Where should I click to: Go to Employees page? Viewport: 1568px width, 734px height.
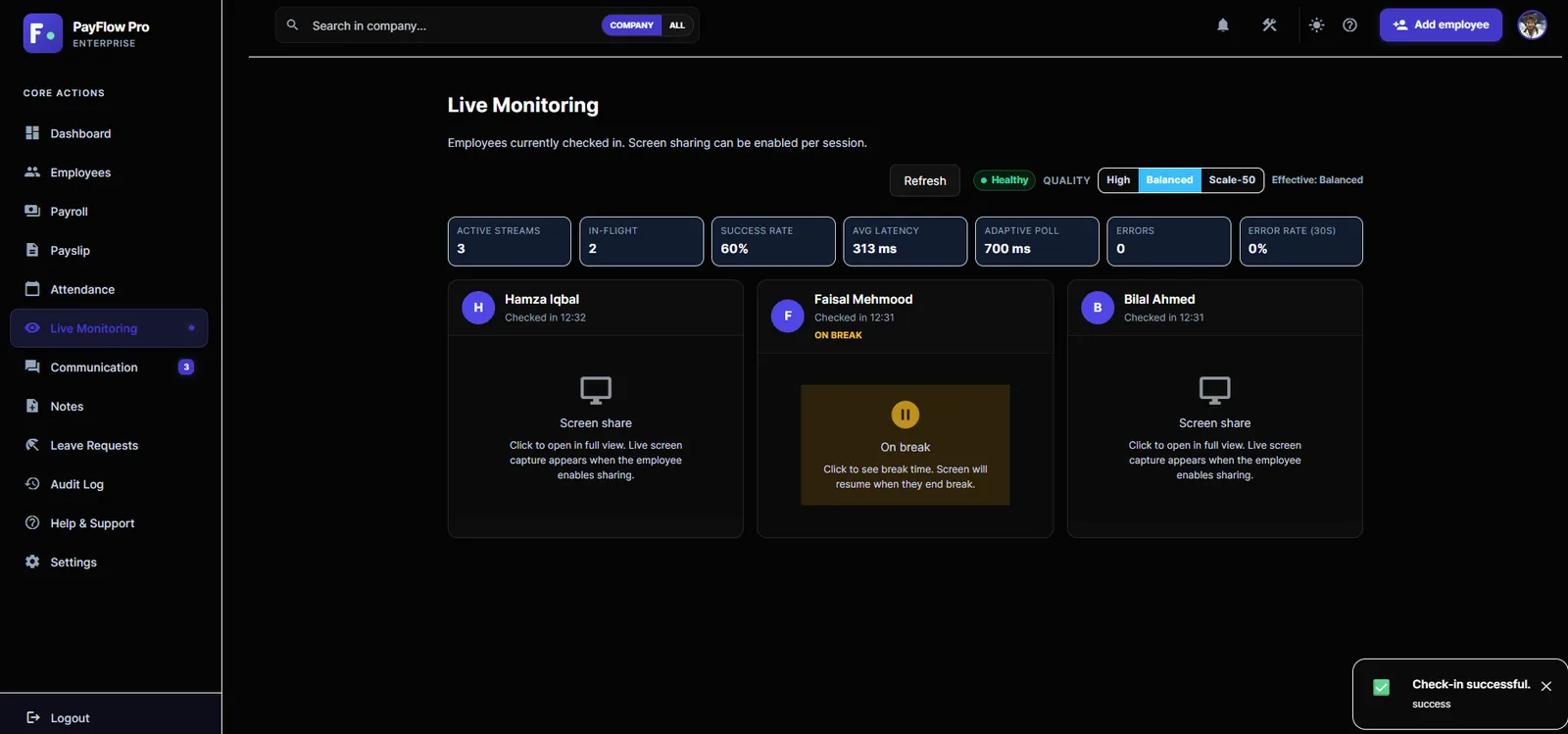click(109, 172)
